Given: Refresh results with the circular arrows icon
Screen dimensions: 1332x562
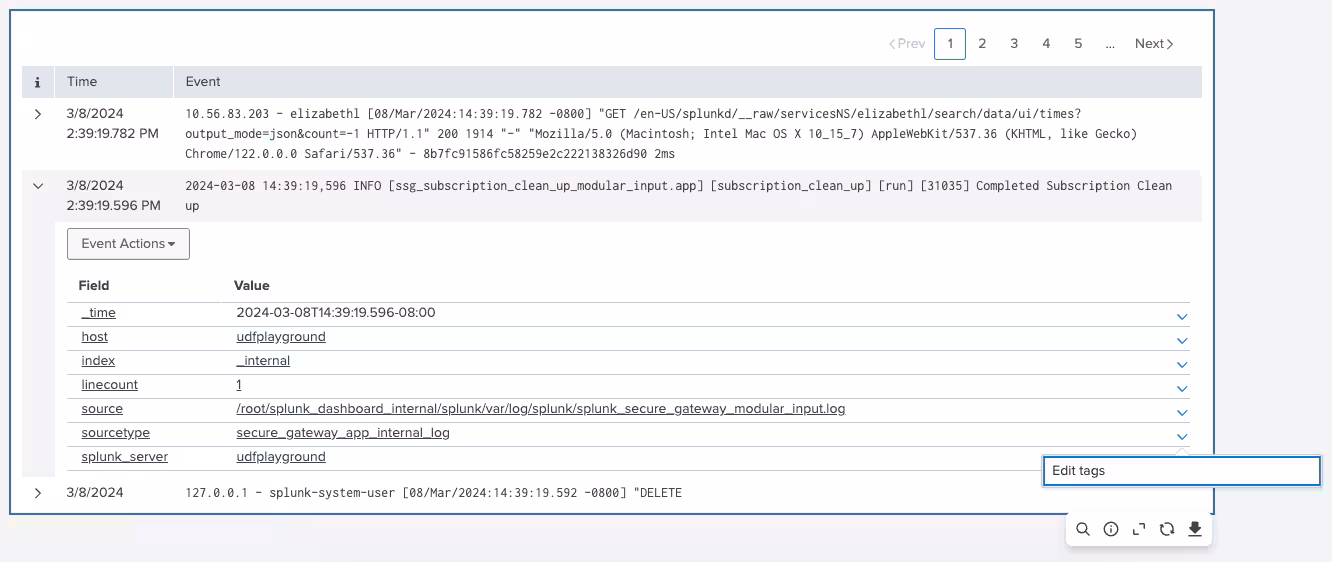Looking at the screenshot, I should tap(1166, 530).
